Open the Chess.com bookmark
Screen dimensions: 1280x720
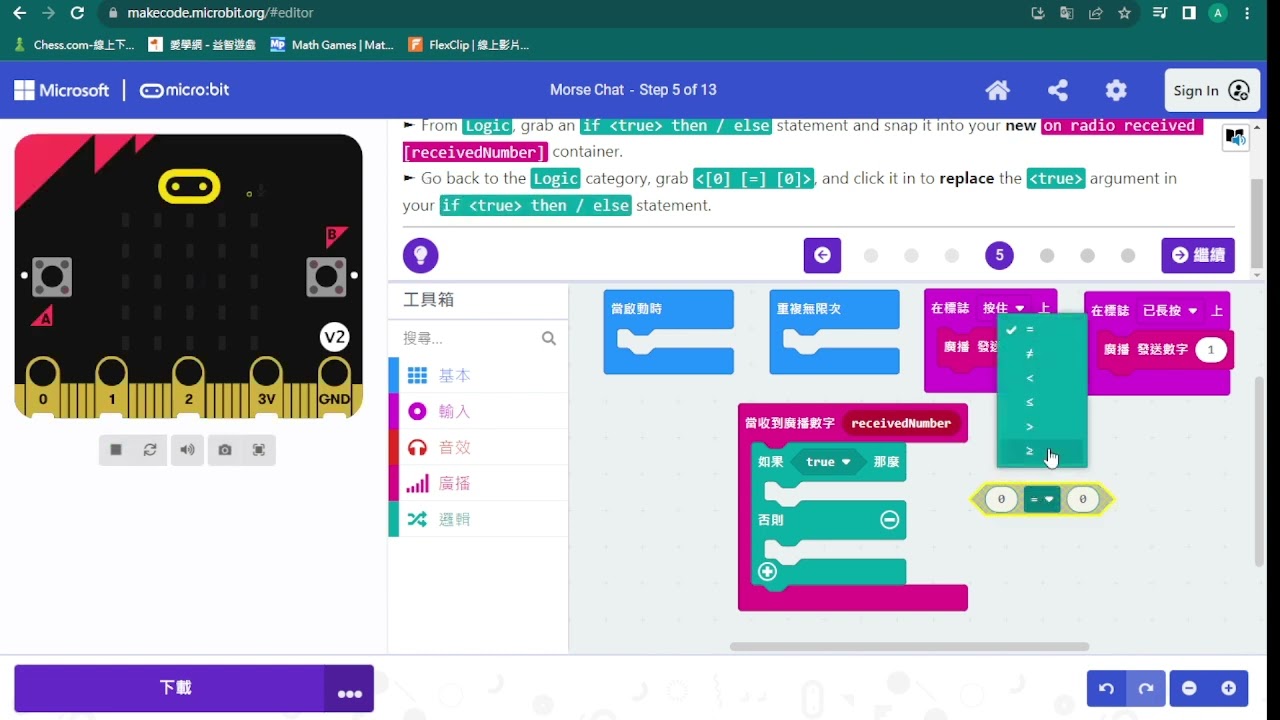pos(74,45)
